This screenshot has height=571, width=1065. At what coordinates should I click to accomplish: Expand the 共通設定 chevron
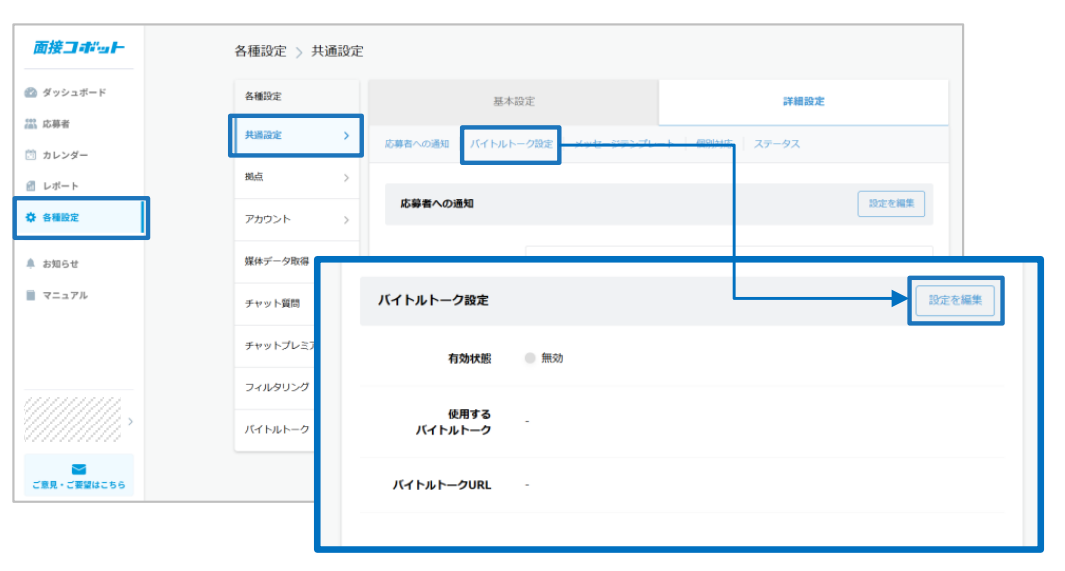(x=346, y=136)
